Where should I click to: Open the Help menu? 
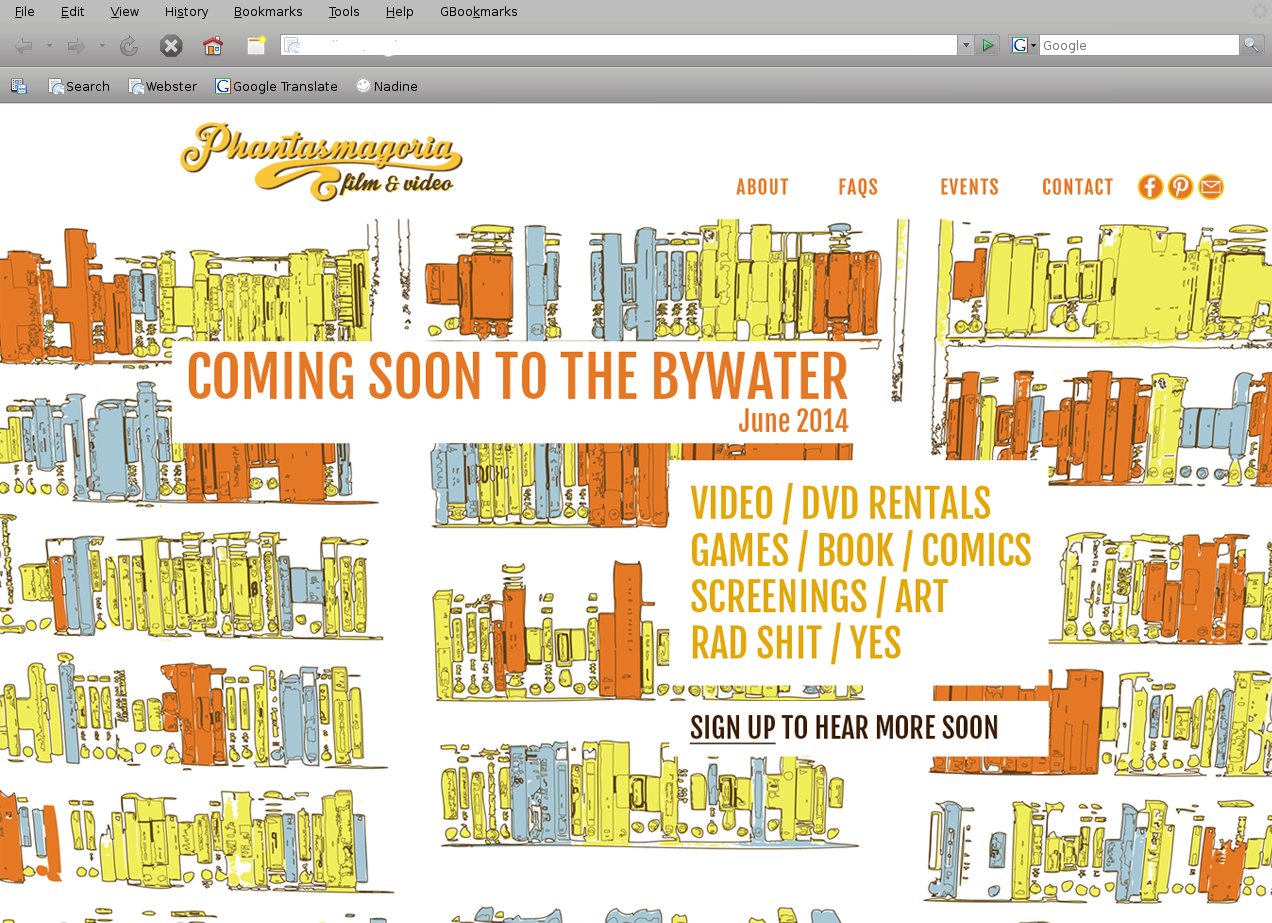[x=399, y=12]
